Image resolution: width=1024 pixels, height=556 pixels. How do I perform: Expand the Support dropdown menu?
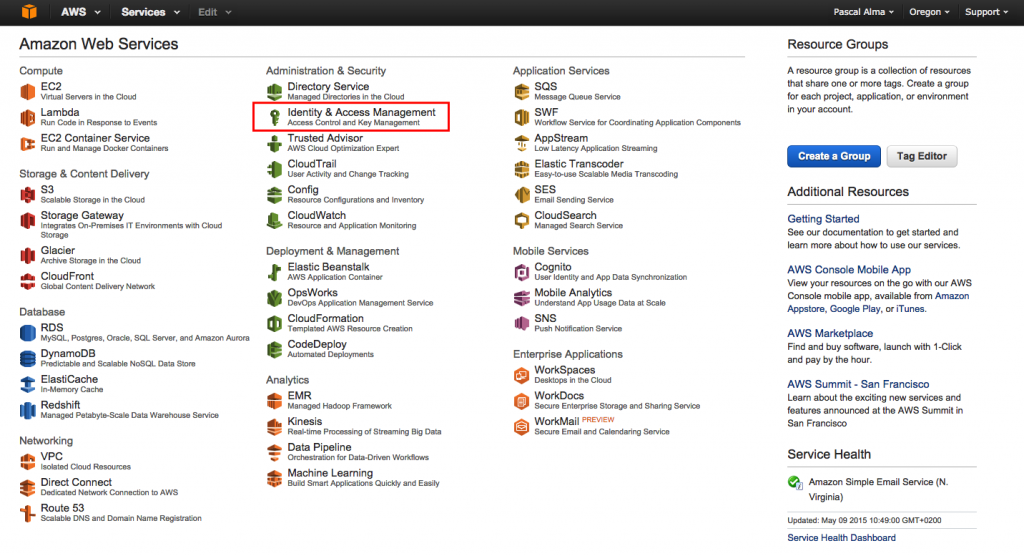click(x=986, y=12)
